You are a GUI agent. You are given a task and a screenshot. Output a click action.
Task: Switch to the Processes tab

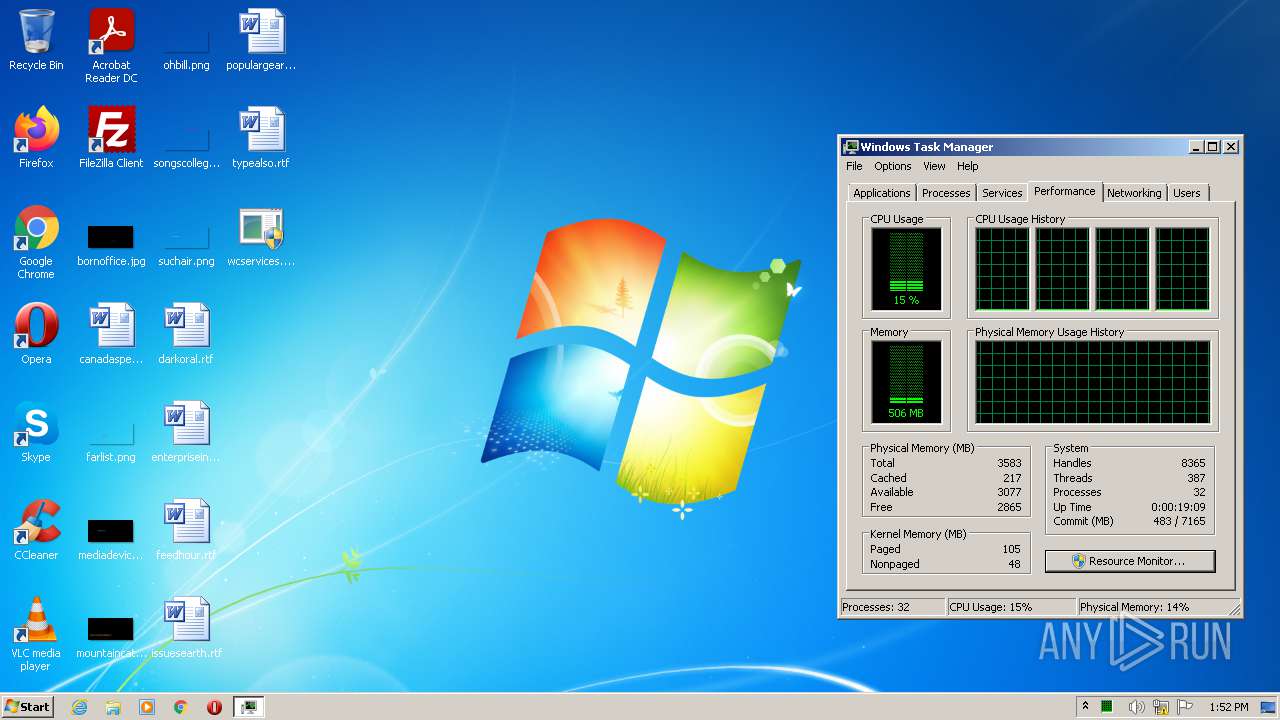tap(946, 193)
